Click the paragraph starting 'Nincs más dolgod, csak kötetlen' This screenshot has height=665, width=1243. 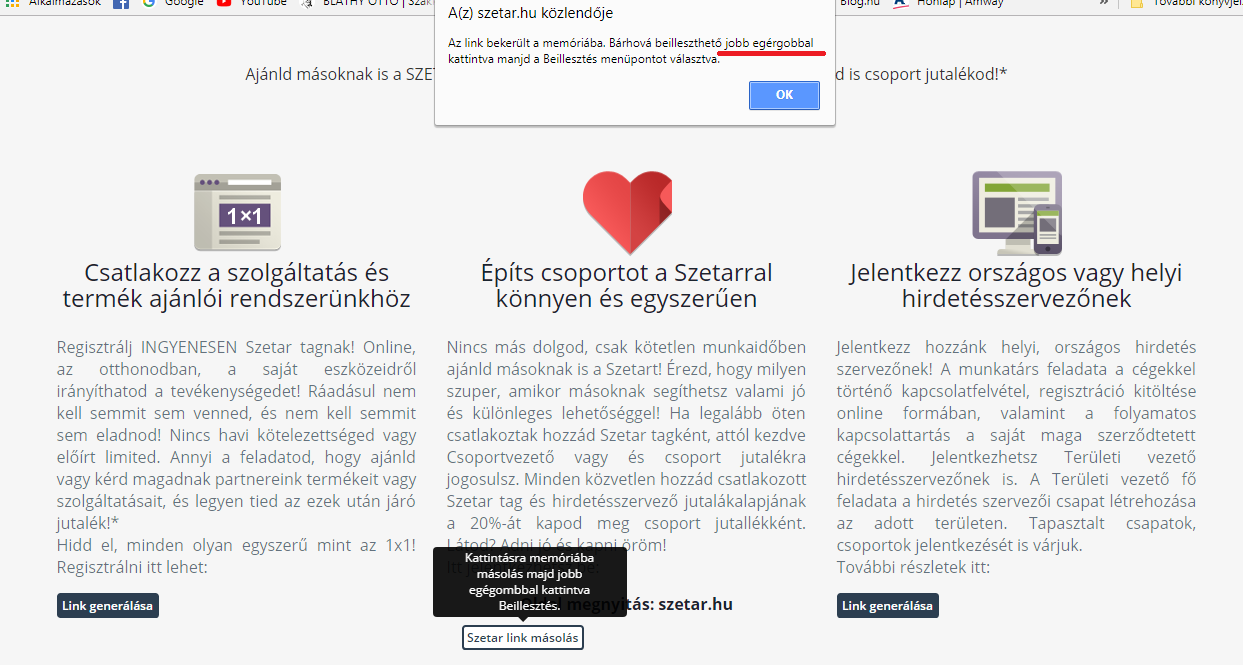pos(626,446)
